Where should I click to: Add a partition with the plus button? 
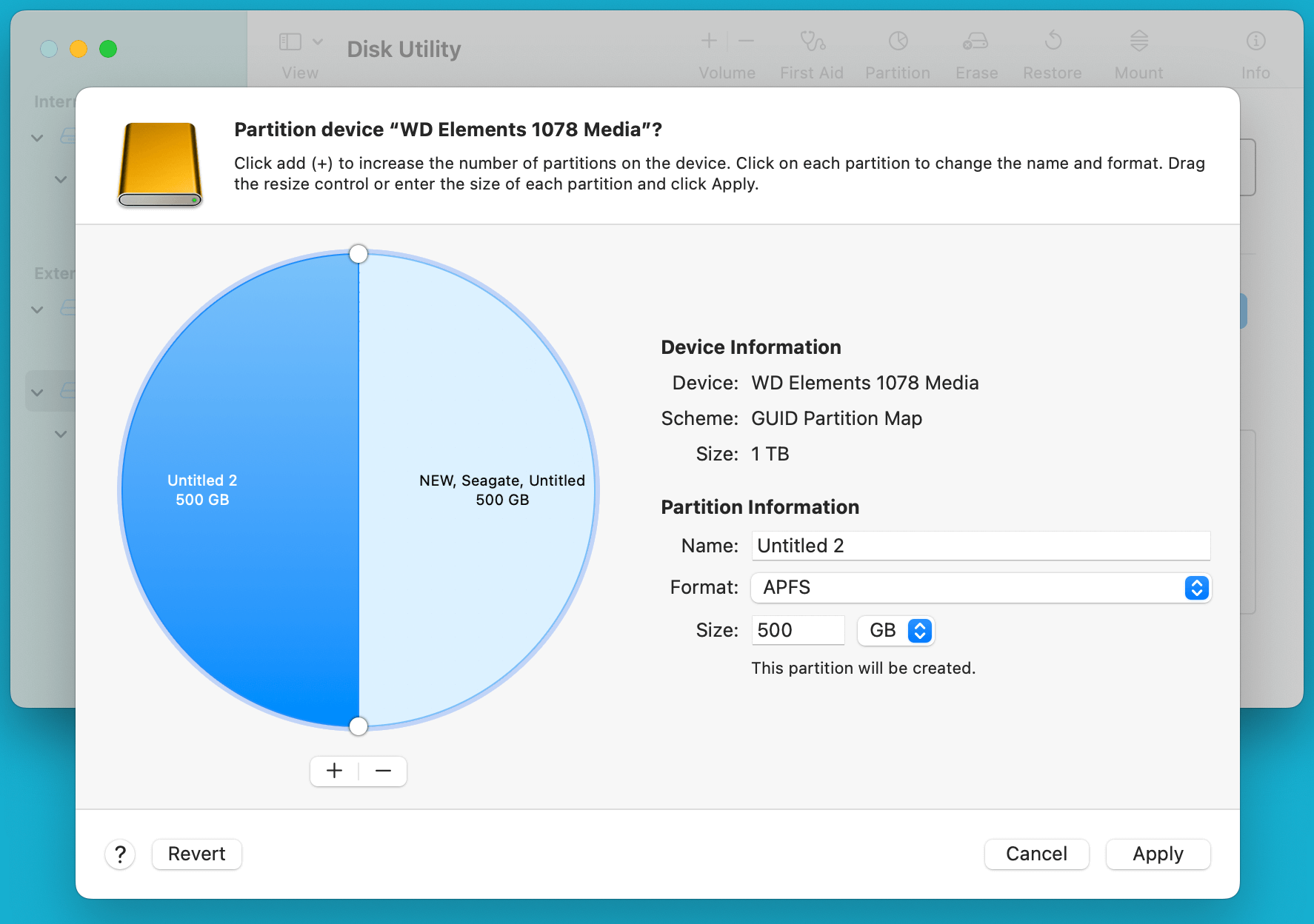tap(333, 771)
